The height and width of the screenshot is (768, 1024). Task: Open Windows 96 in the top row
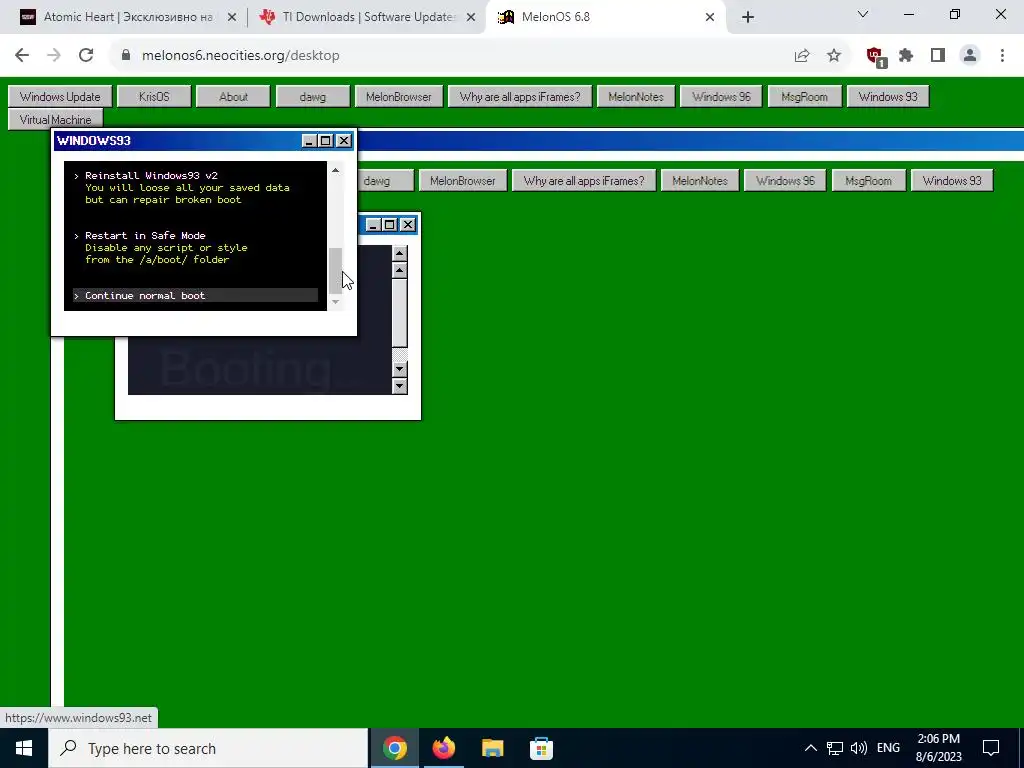[721, 97]
